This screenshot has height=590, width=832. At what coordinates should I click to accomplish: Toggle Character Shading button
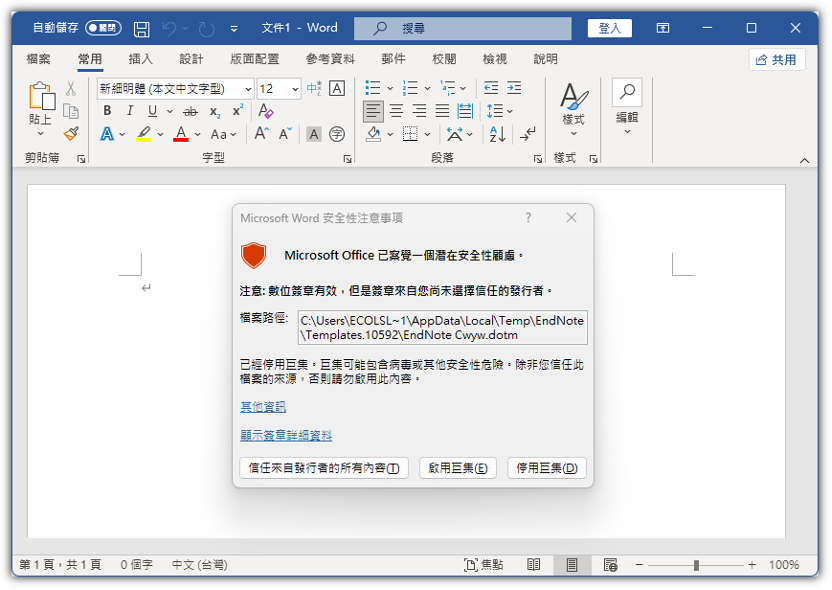tap(314, 134)
